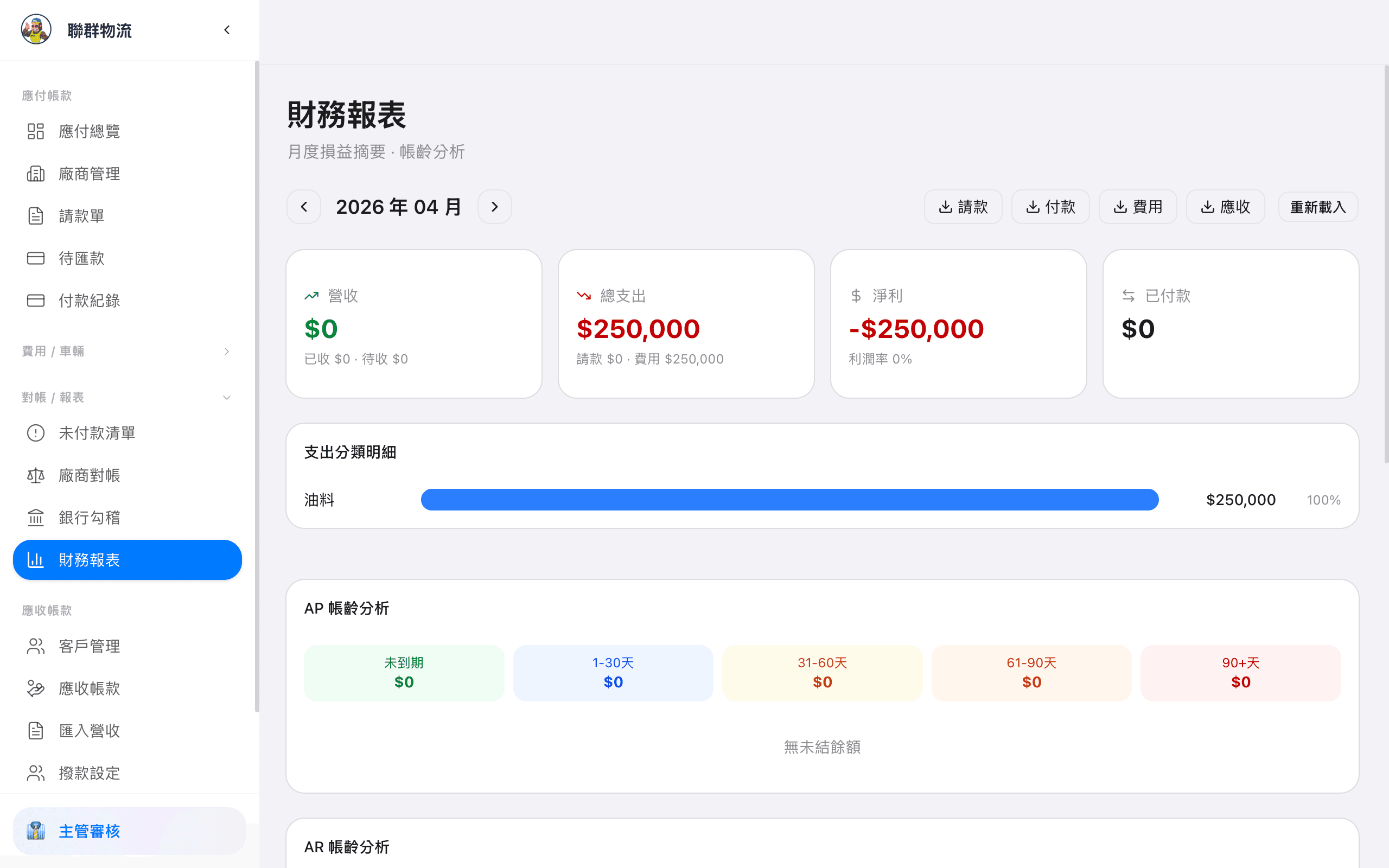Go to the previous month

pyautogui.click(x=304, y=207)
